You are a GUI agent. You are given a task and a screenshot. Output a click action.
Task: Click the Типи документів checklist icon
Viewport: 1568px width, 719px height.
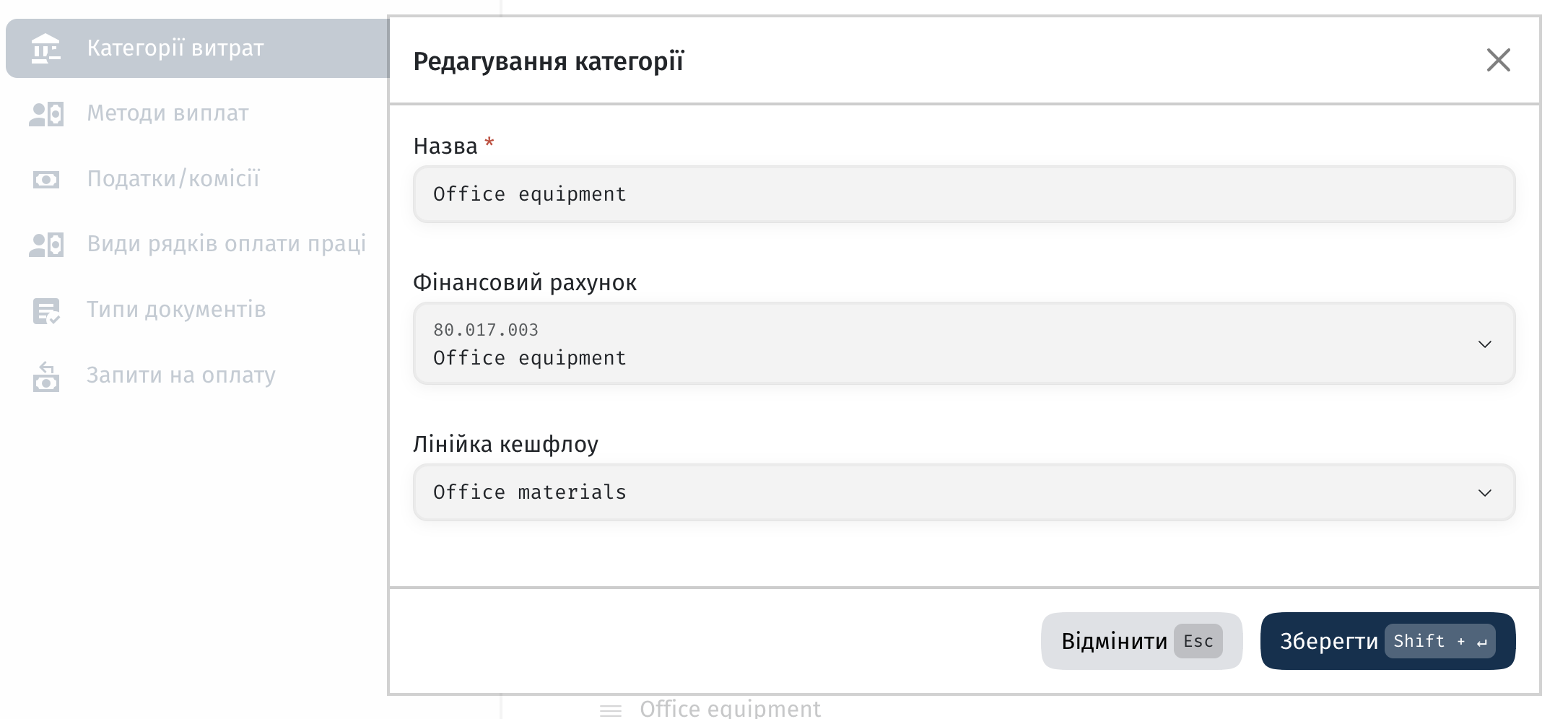[x=46, y=311]
